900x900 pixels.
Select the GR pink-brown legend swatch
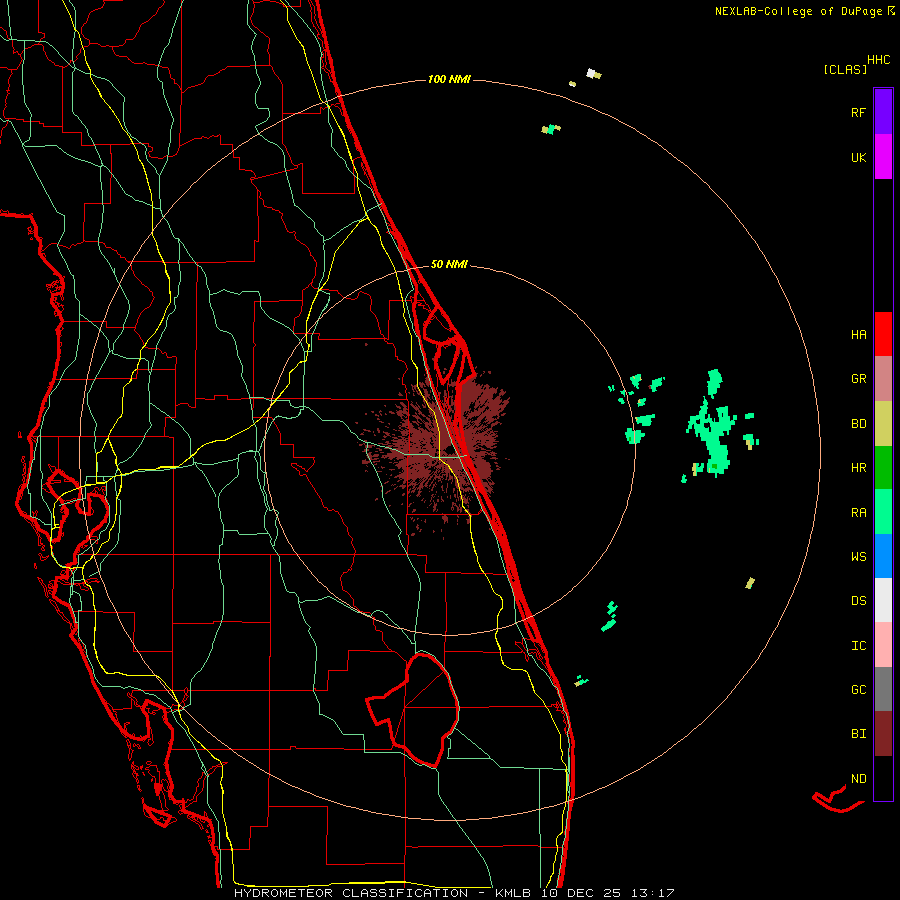click(x=883, y=379)
